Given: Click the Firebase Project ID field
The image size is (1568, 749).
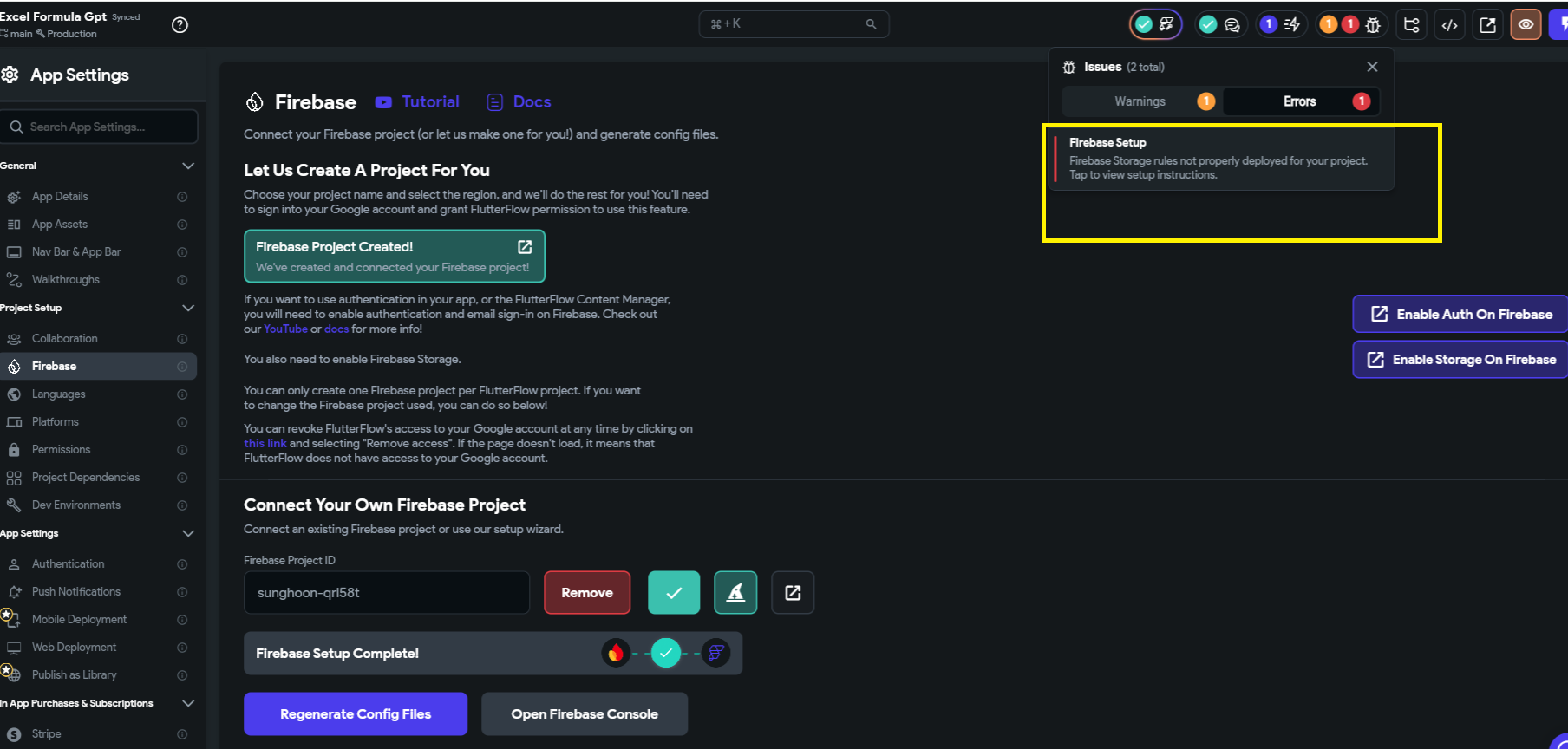Looking at the screenshot, I should coord(387,593).
